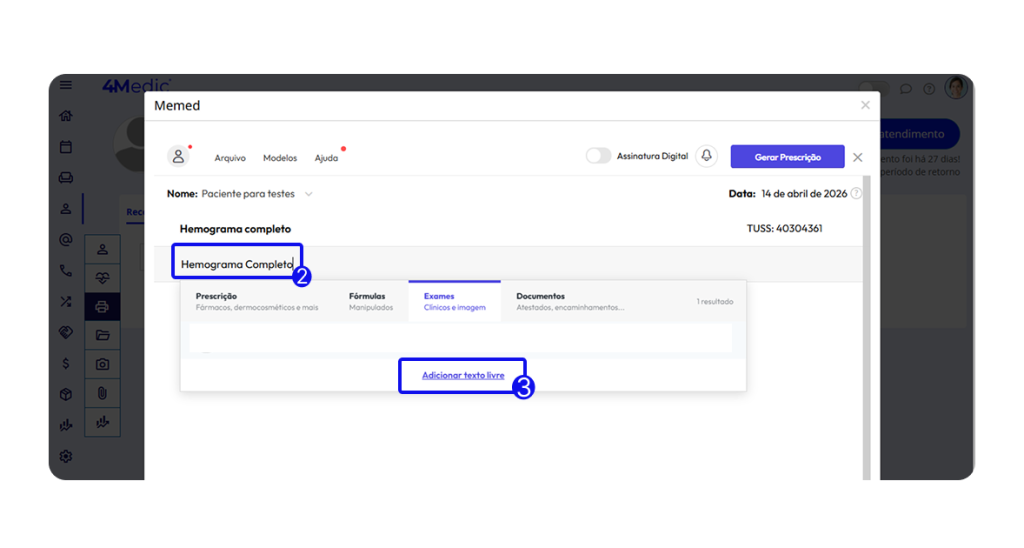Click the notification bell icon
Image resolution: width=1024 pixels, height=548 pixels.
point(707,156)
